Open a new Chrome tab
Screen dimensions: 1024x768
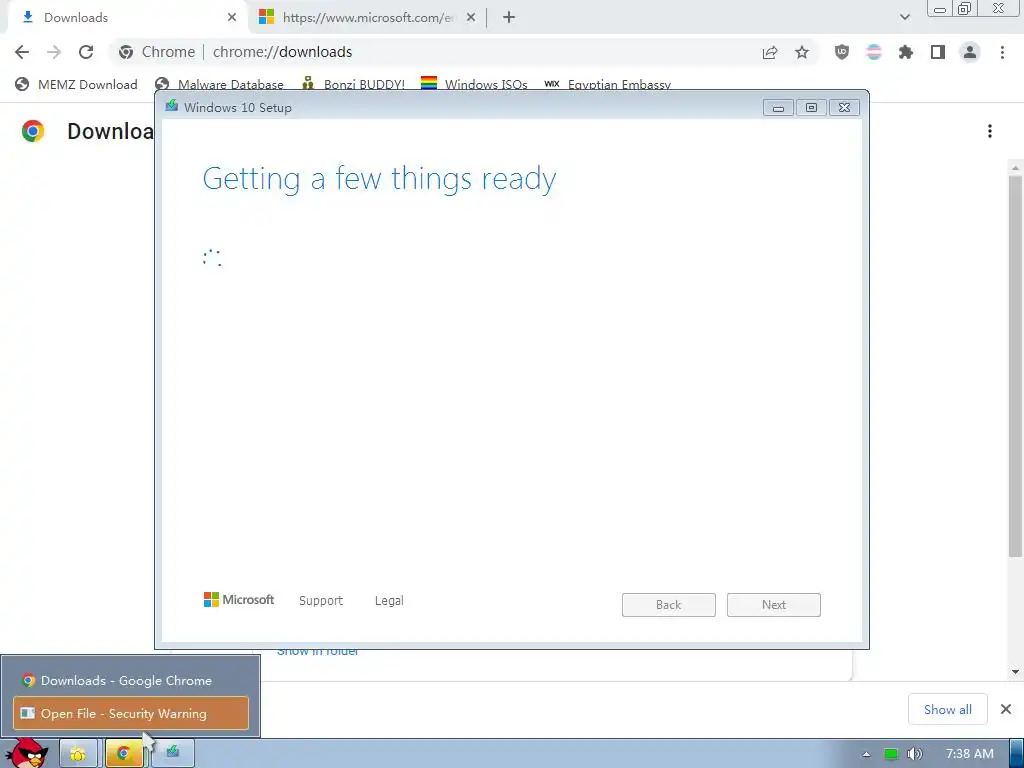click(509, 18)
